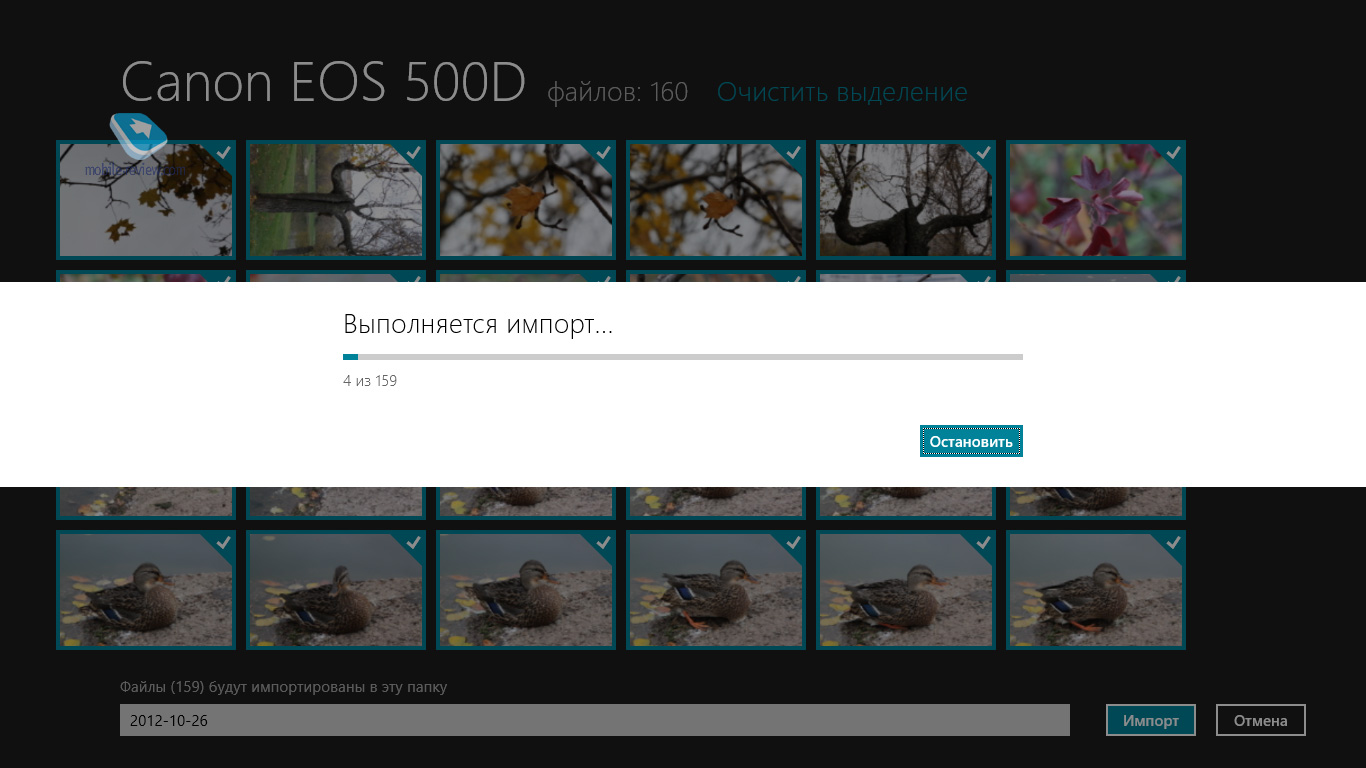Select fourth bottom-row duck with raised wing
The width and height of the screenshot is (1366, 768).
(716, 590)
